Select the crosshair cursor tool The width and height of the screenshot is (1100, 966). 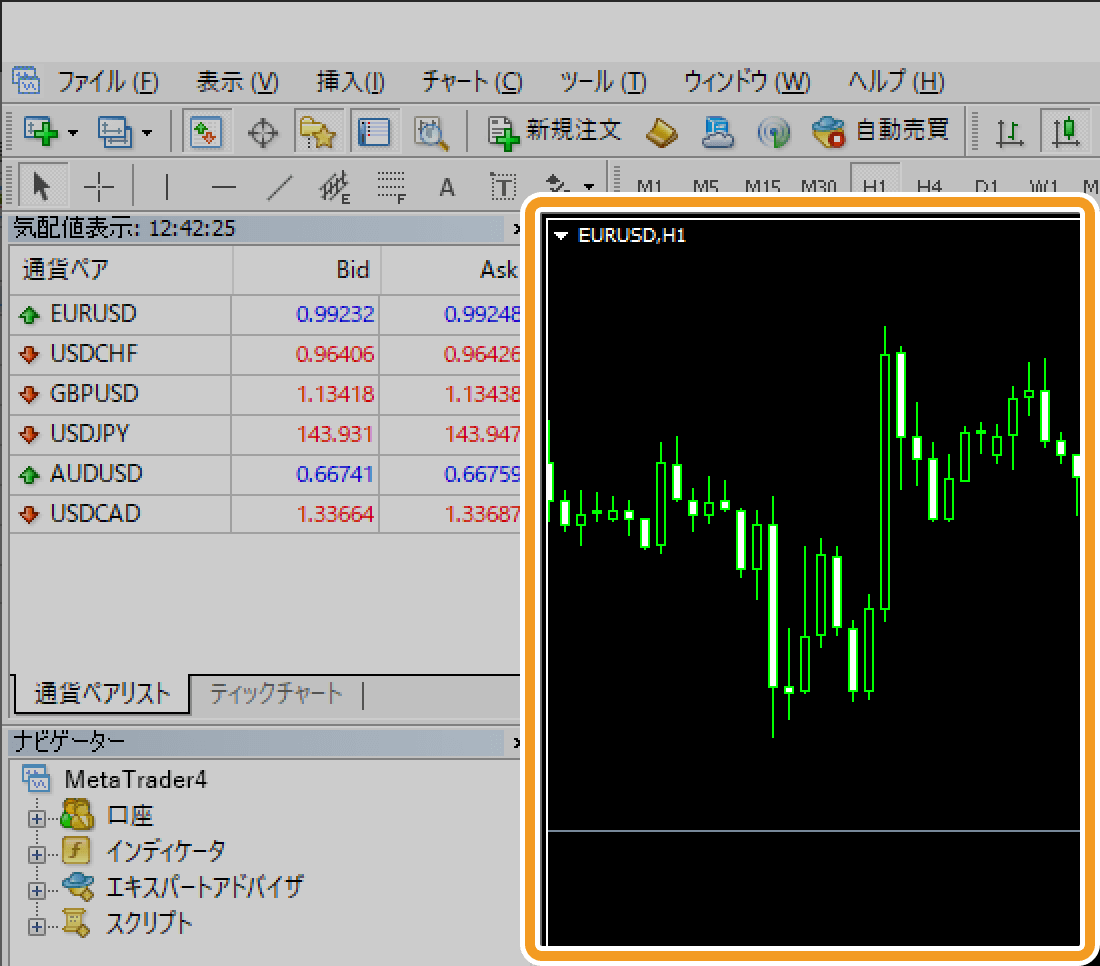pos(99,187)
